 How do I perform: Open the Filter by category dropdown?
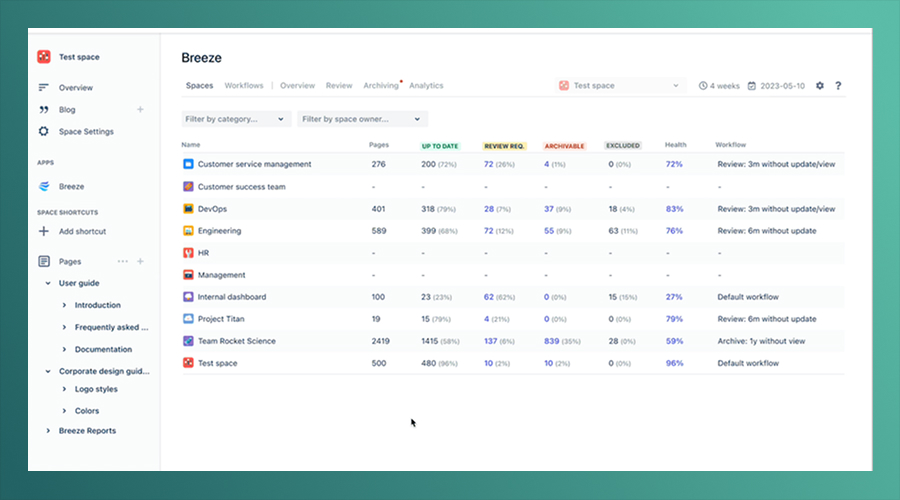pos(236,119)
